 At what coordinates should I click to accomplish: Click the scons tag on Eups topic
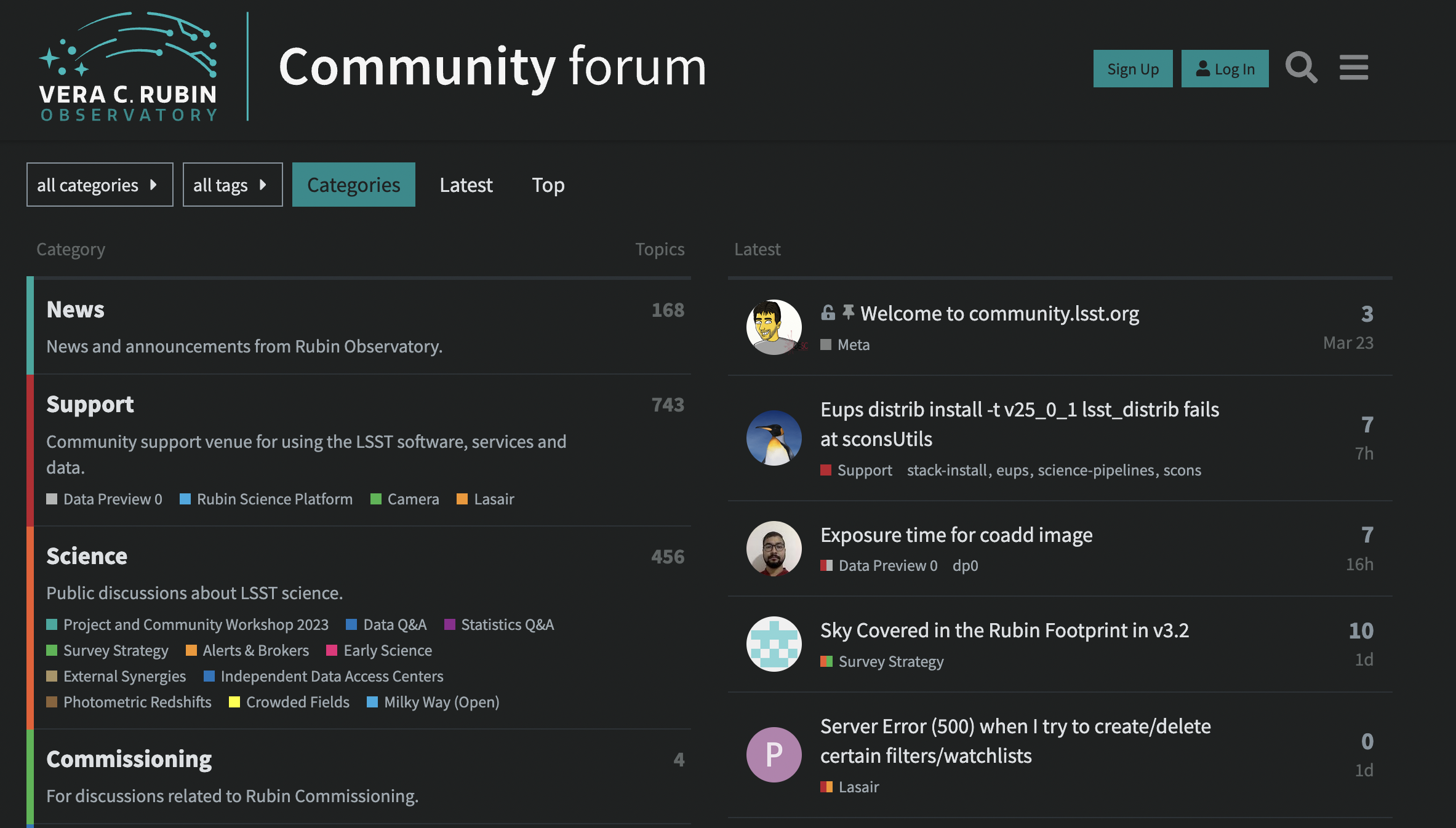(x=1182, y=470)
